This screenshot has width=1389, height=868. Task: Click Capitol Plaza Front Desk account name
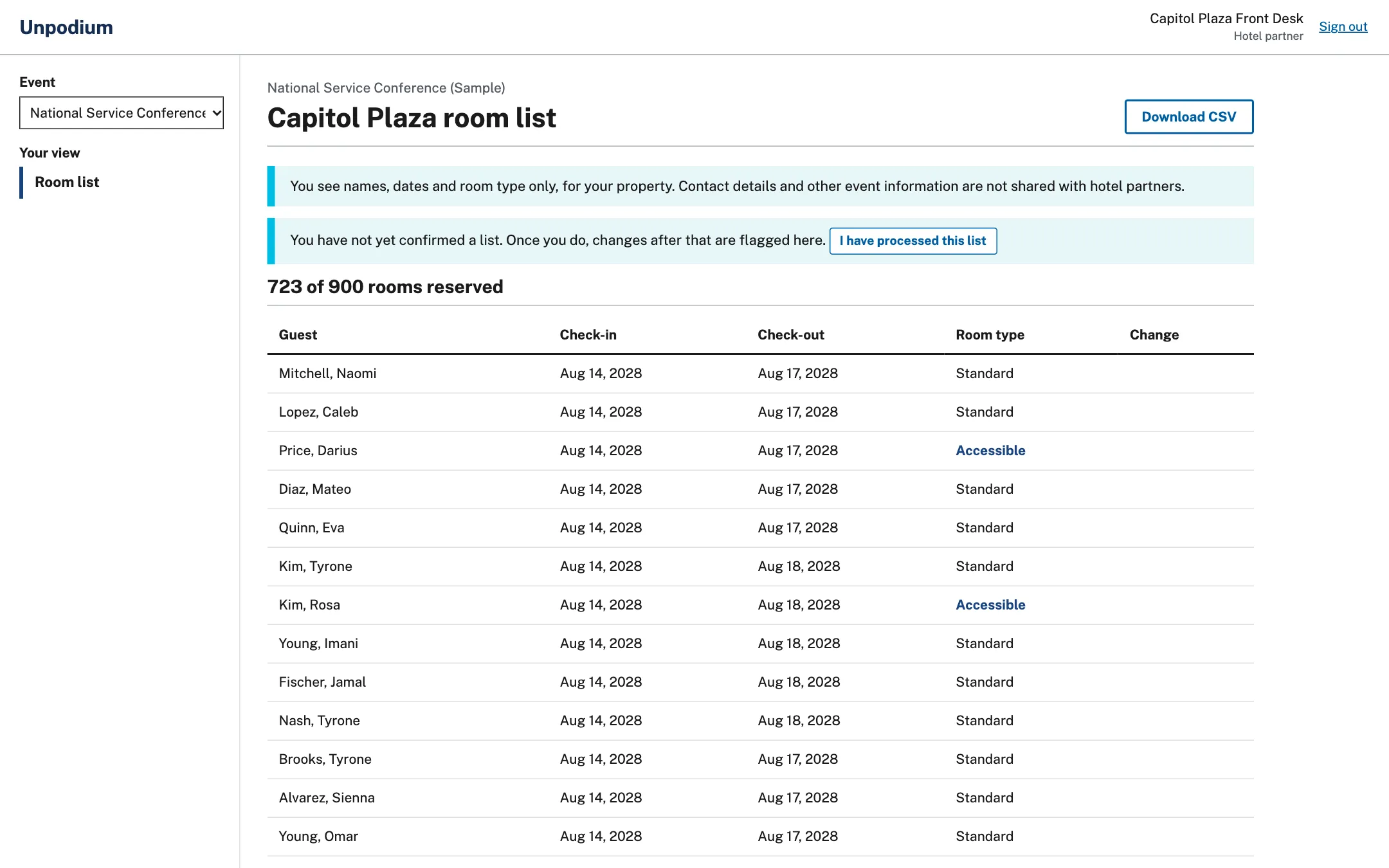(x=1226, y=19)
